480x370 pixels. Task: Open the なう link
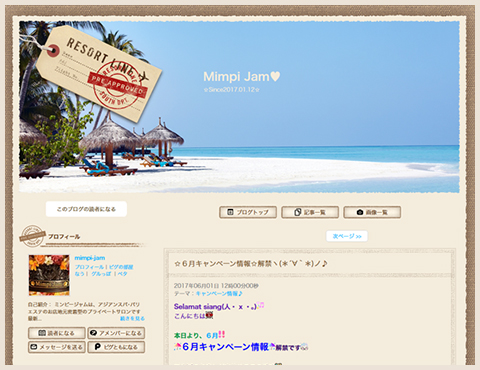tap(79, 274)
